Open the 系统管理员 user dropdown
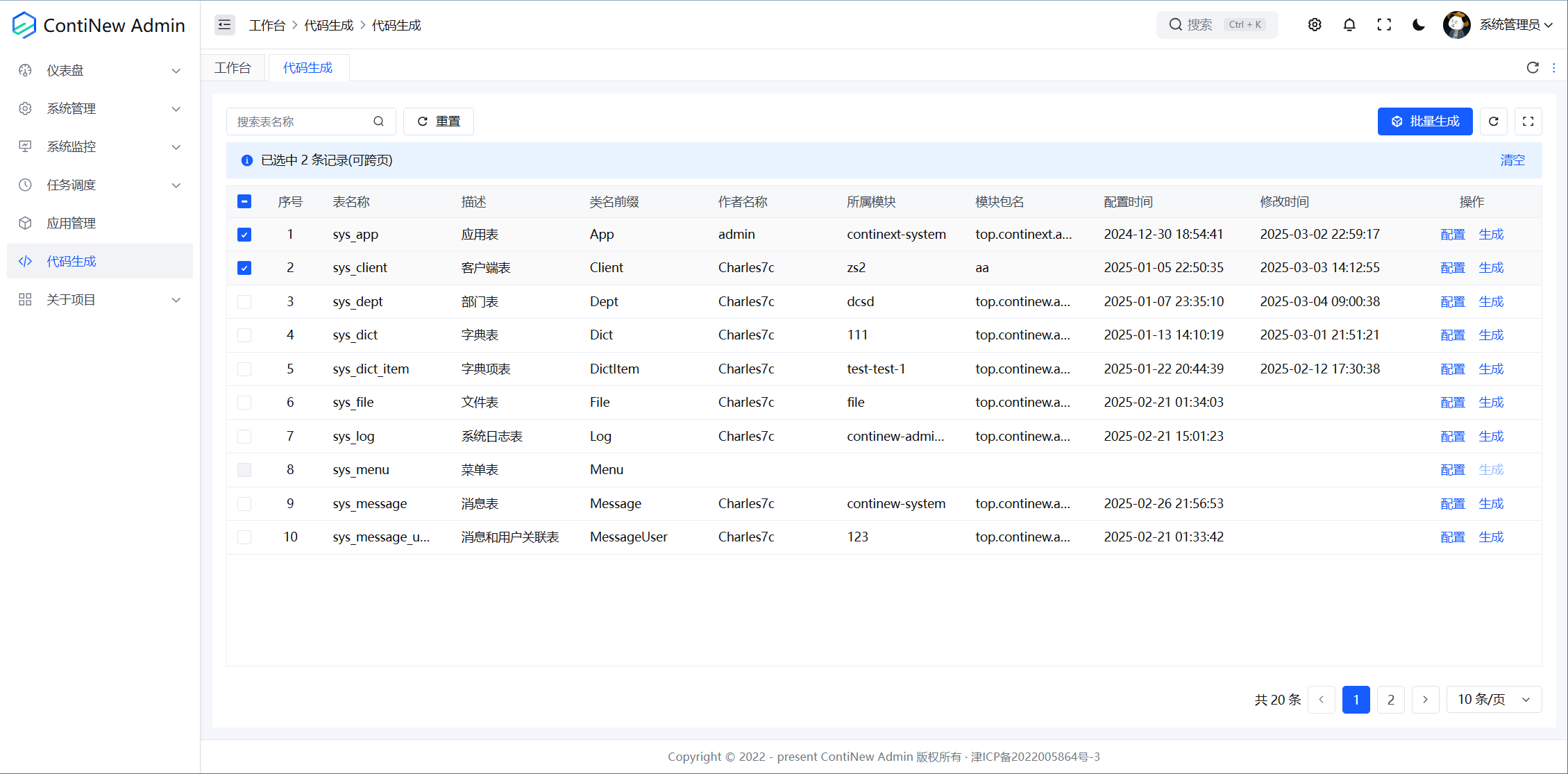 point(1516,25)
